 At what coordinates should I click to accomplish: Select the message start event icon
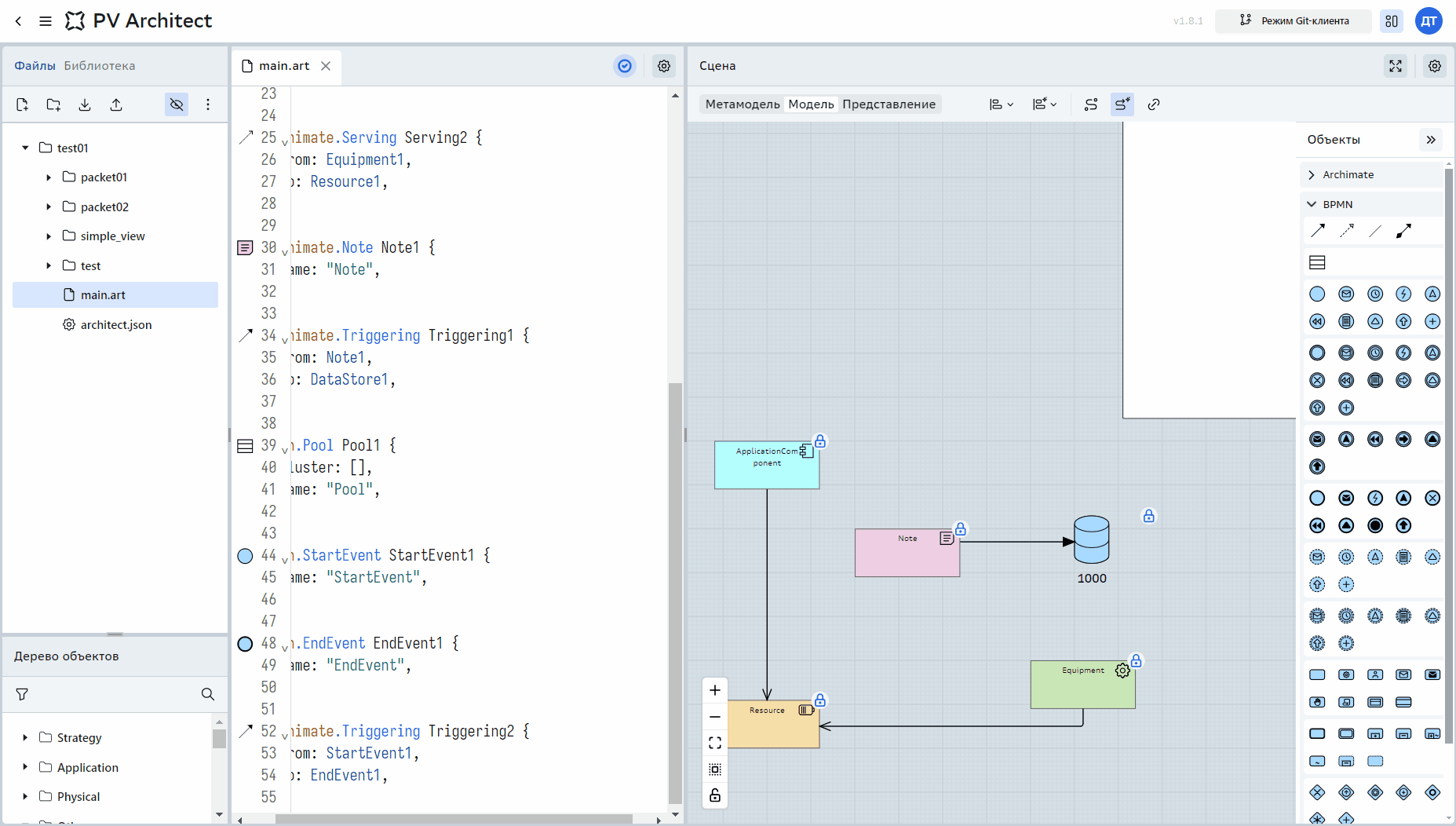1347,294
